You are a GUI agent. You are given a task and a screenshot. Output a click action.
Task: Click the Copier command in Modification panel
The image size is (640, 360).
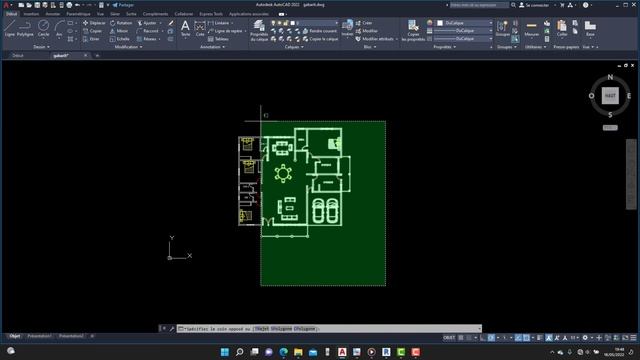[93, 31]
